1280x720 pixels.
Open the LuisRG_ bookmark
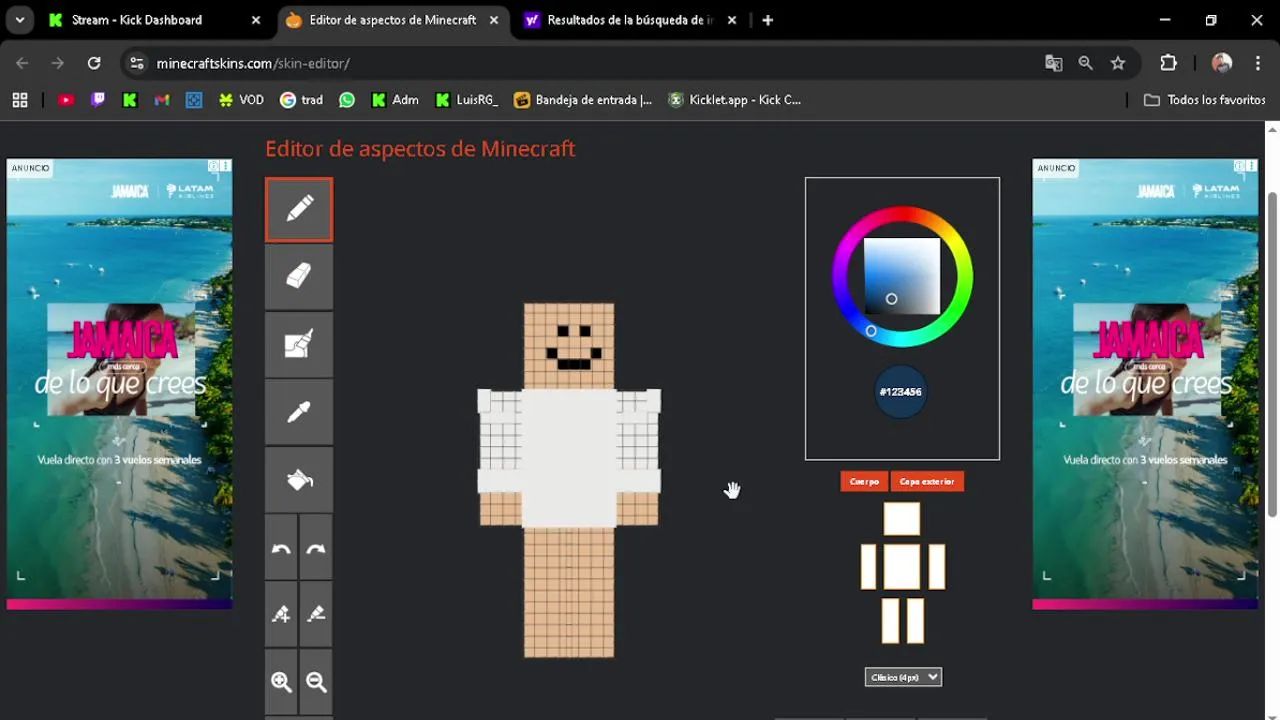tap(466, 100)
